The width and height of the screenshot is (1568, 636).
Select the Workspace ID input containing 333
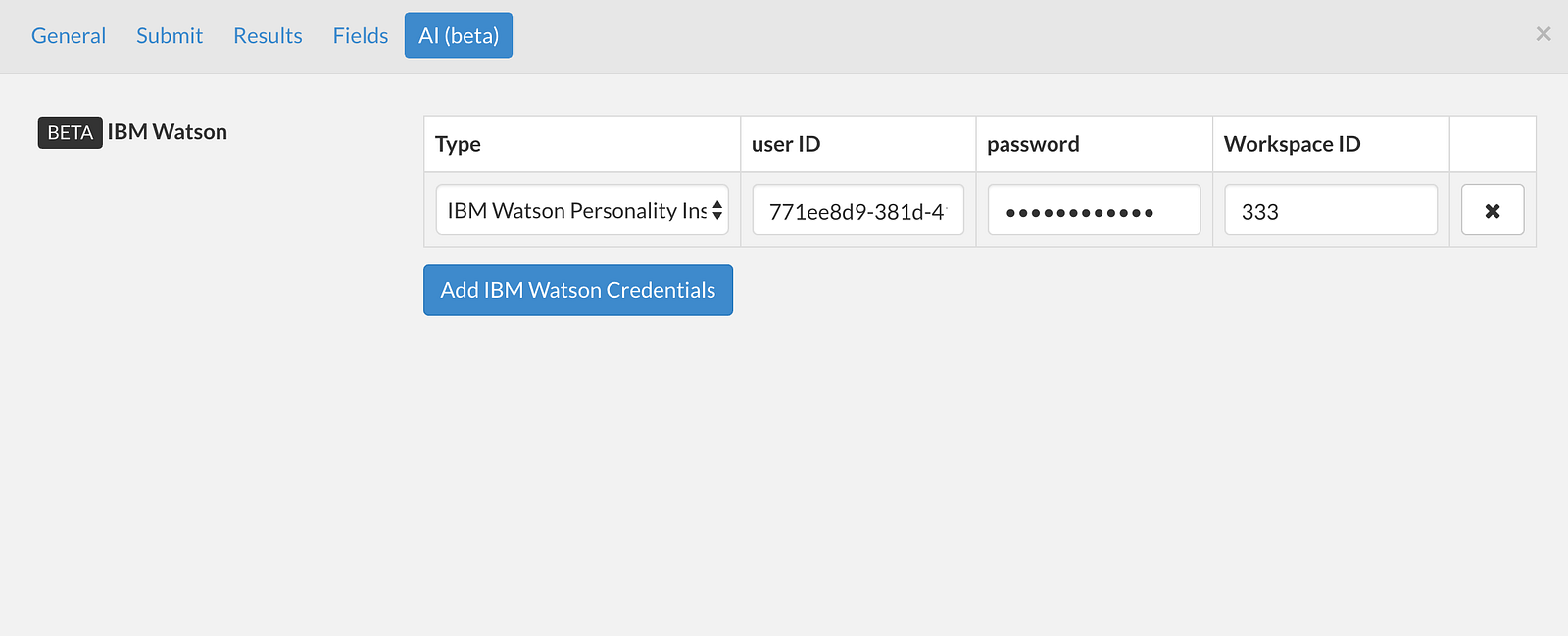tap(1330, 210)
